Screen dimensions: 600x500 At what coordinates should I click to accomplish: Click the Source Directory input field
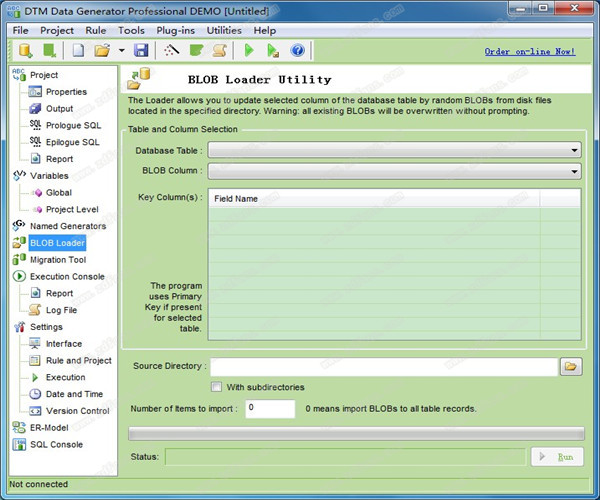[384, 366]
